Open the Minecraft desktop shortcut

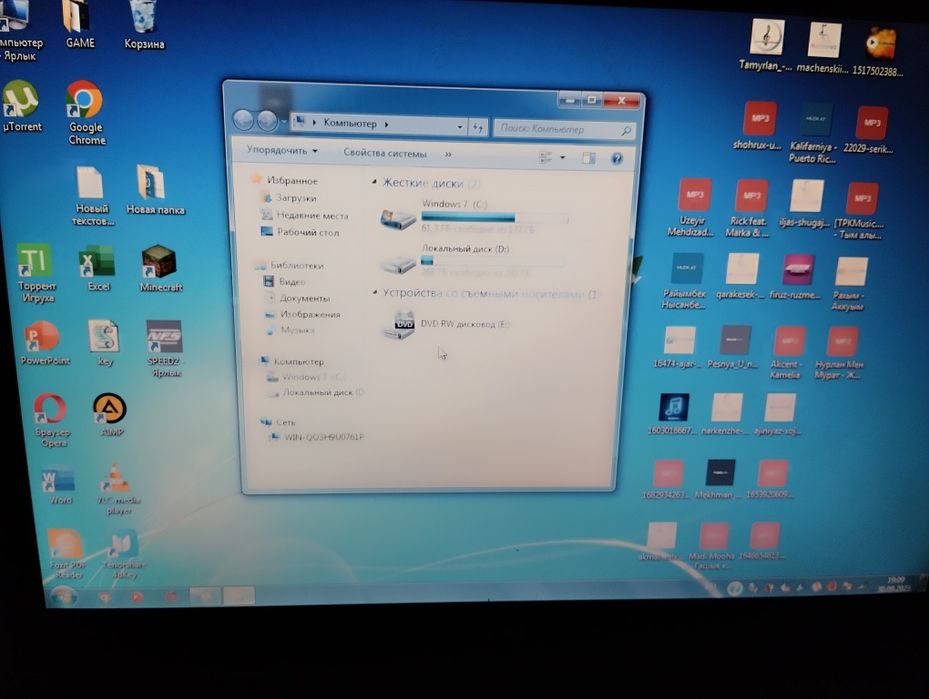pyautogui.click(x=160, y=268)
